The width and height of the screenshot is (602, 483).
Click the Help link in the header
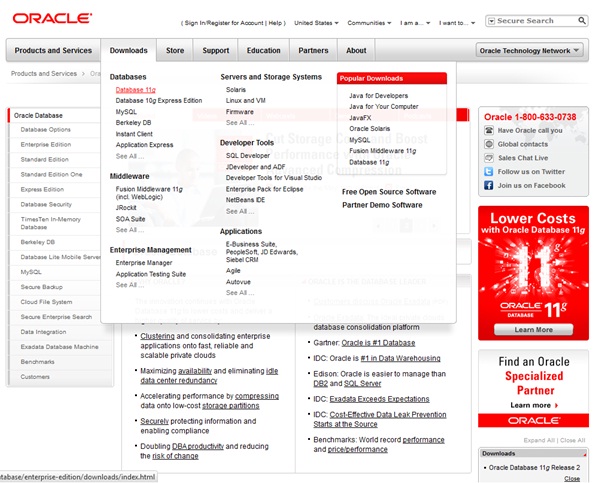275,23
